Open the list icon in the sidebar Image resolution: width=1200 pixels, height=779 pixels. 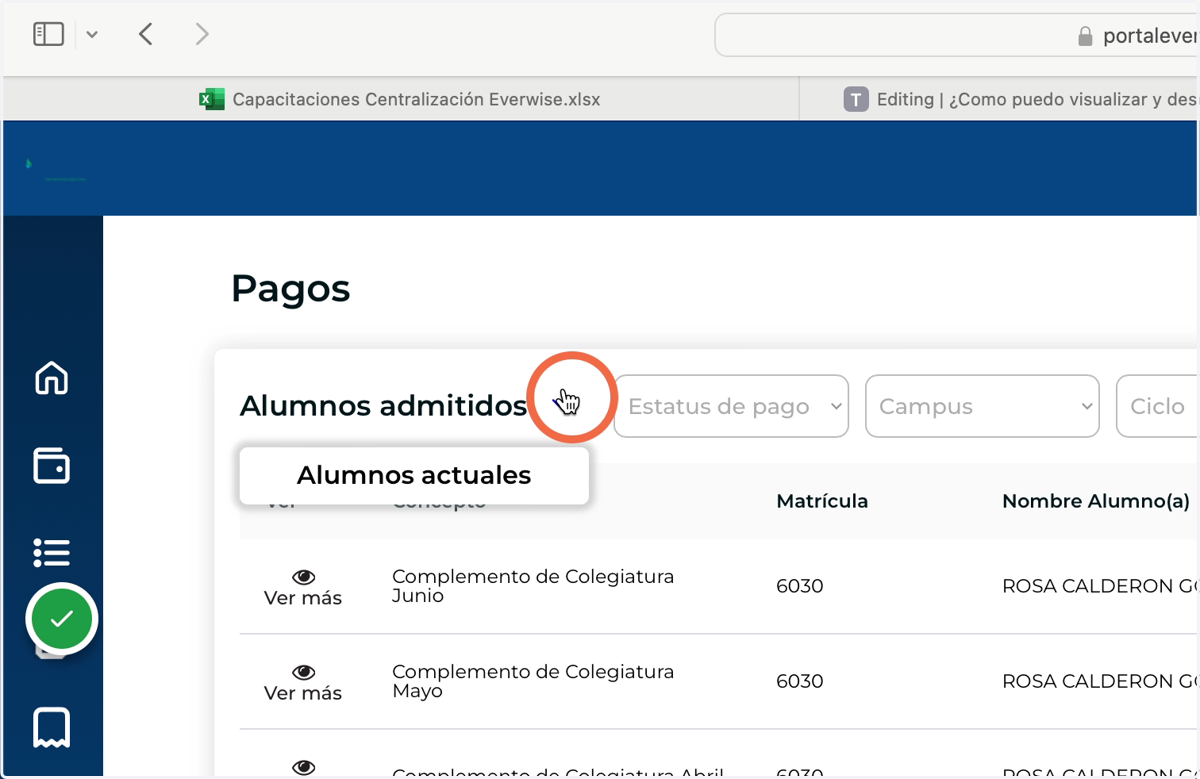point(52,551)
